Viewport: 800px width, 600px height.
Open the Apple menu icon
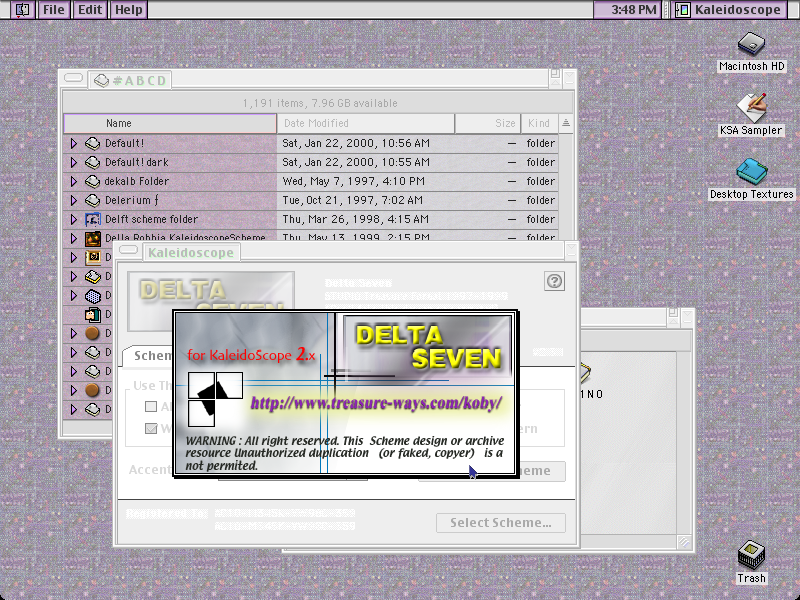pyautogui.click(x=22, y=10)
